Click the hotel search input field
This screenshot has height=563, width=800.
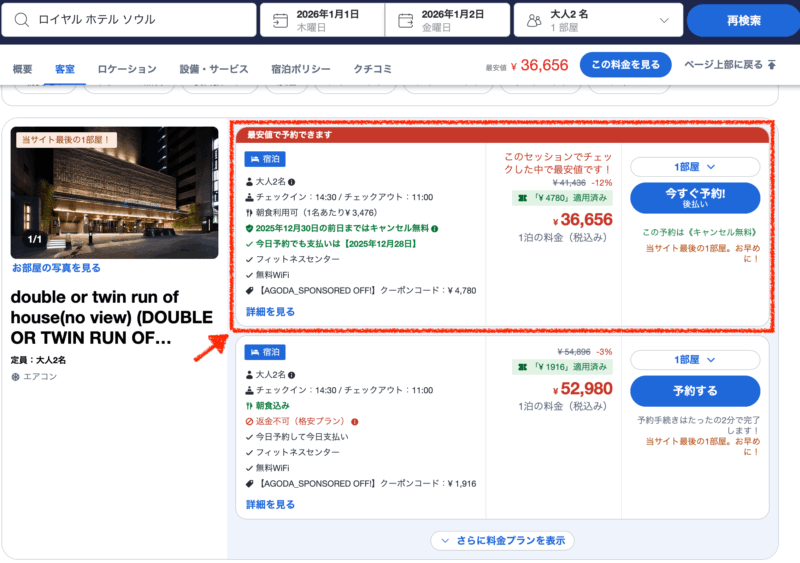point(129,20)
